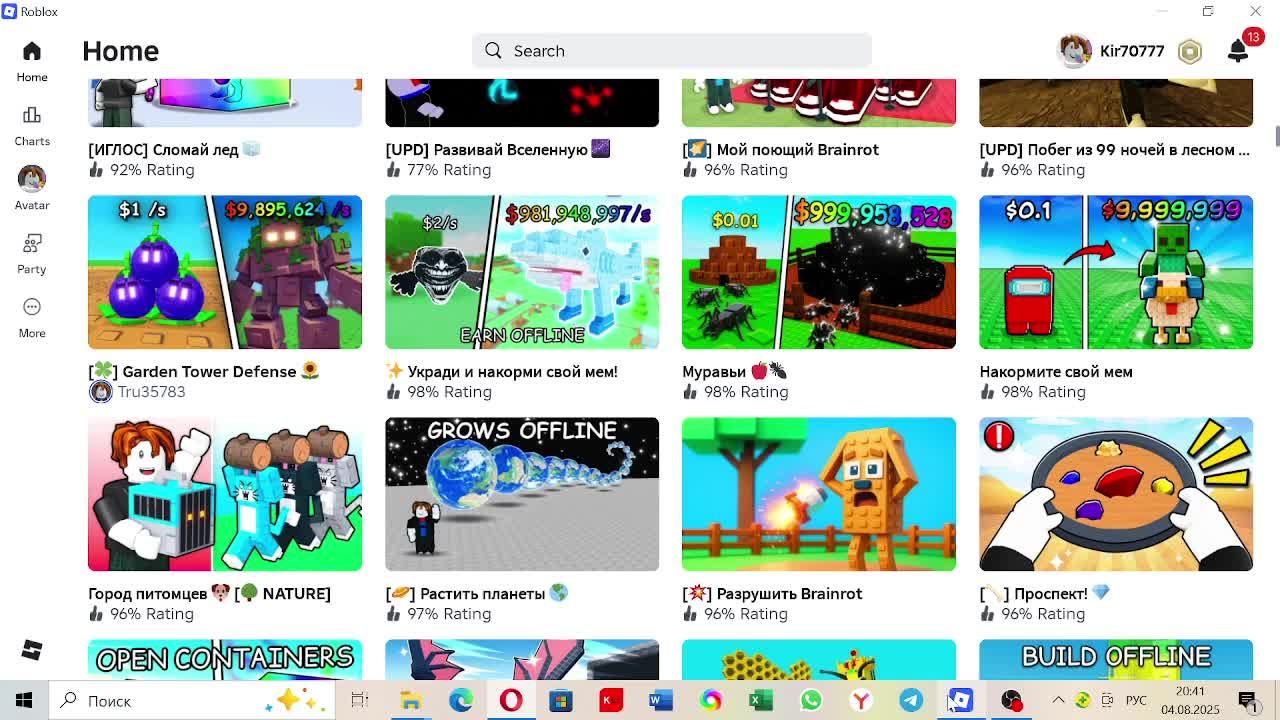Open WhatsApp from the taskbar
The height and width of the screenshot is (720, 1280).
810,700
